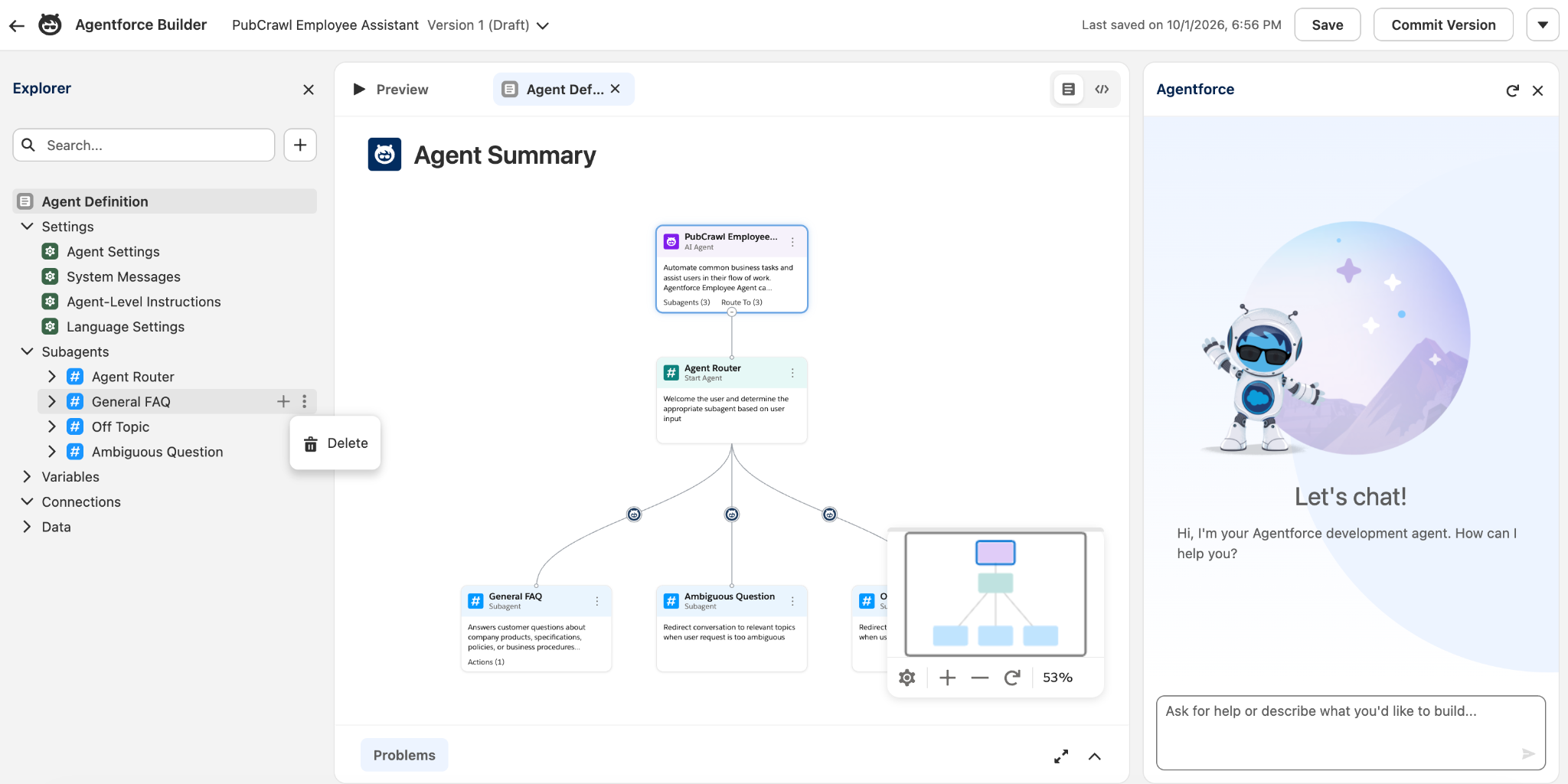Close the Agent Def... tab
The image size is (1568, 784).
tap(616, 89)
